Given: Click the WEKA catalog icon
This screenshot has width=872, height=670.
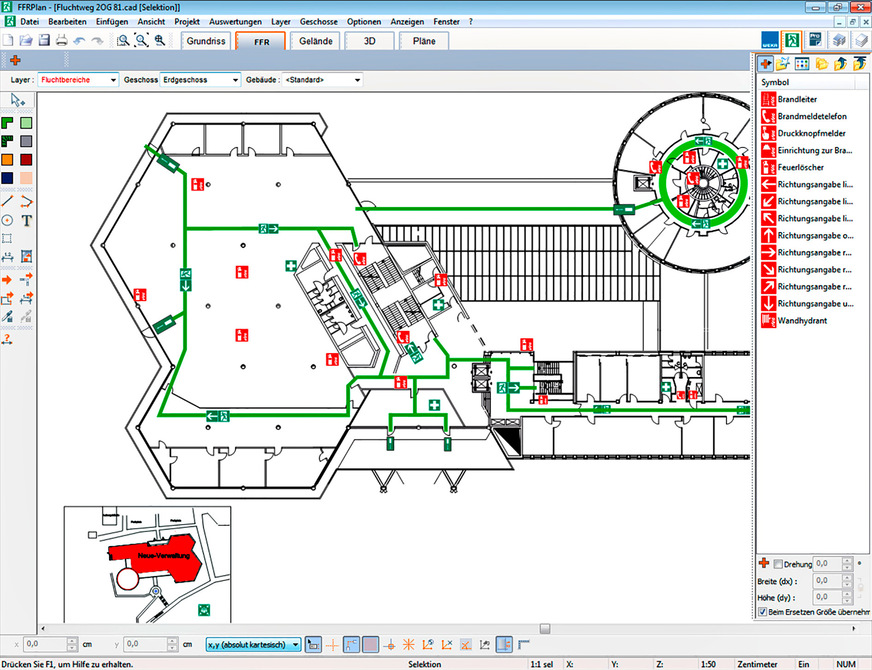Looking at the screenshot, I should 768,40.
